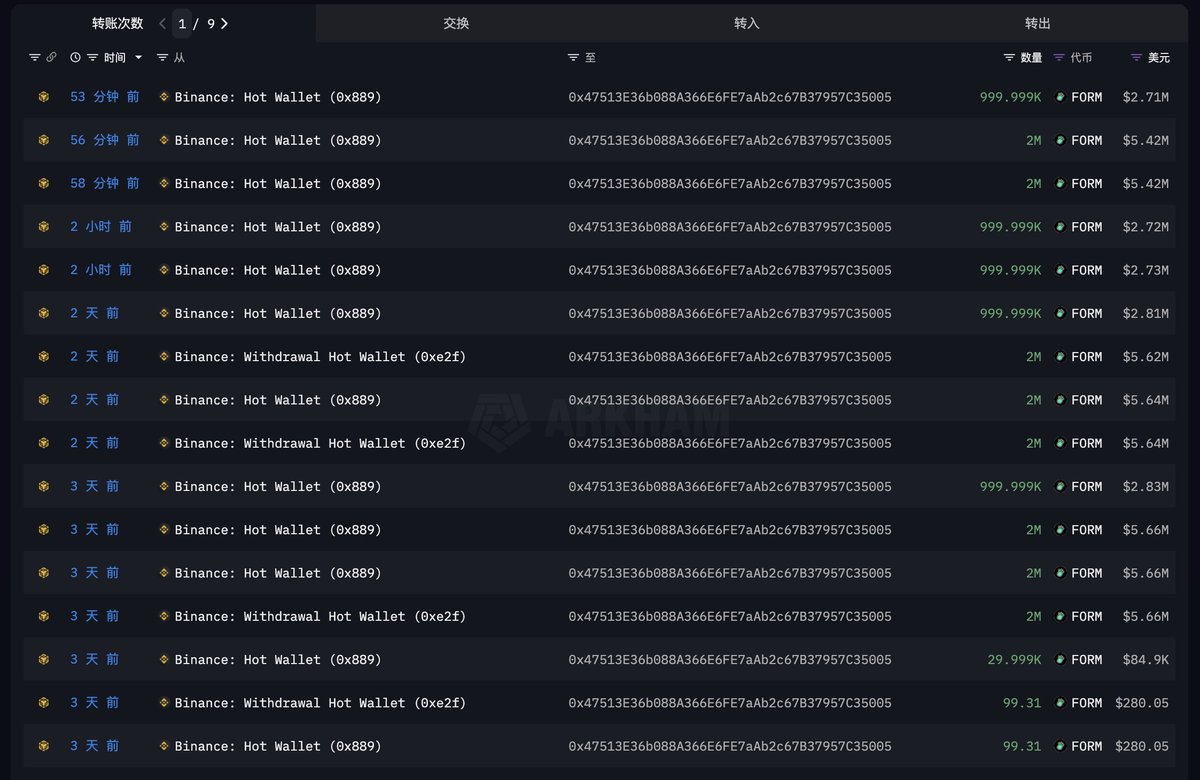Click the page number input field
The width and height of the screenshot is (1200, 780).
pyautogui.click(x=183, y=23)
